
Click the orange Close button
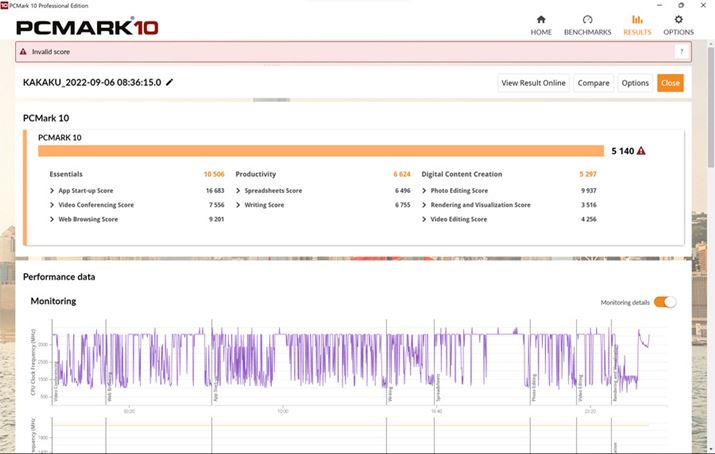tap(670, 83)
